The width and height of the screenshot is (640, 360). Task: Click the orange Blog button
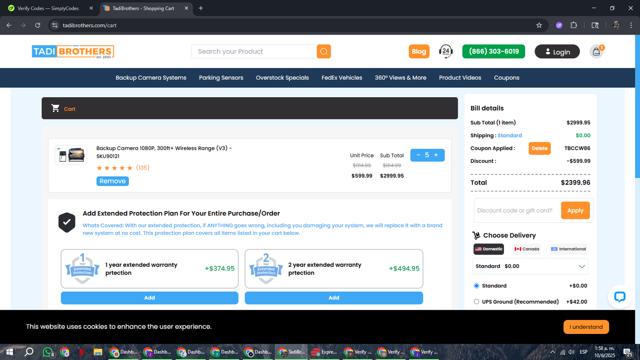click(419, 51)
